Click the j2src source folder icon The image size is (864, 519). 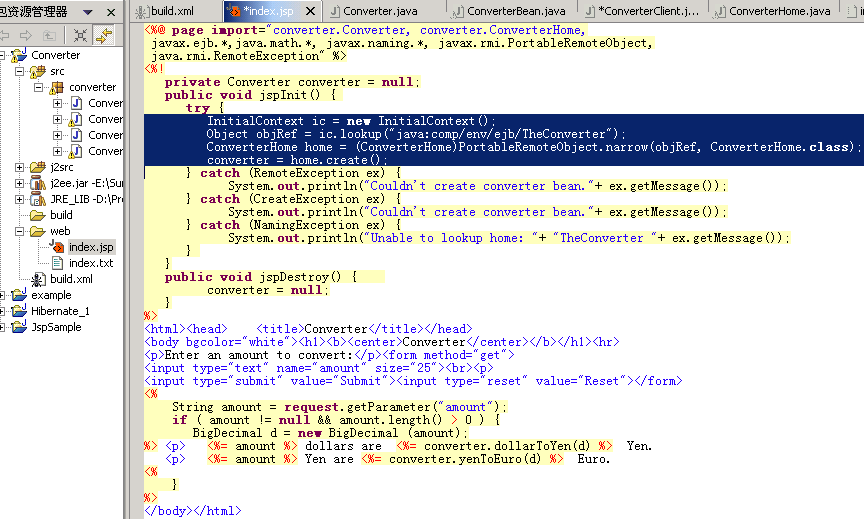pyautogui.click(x=37, y=167)
